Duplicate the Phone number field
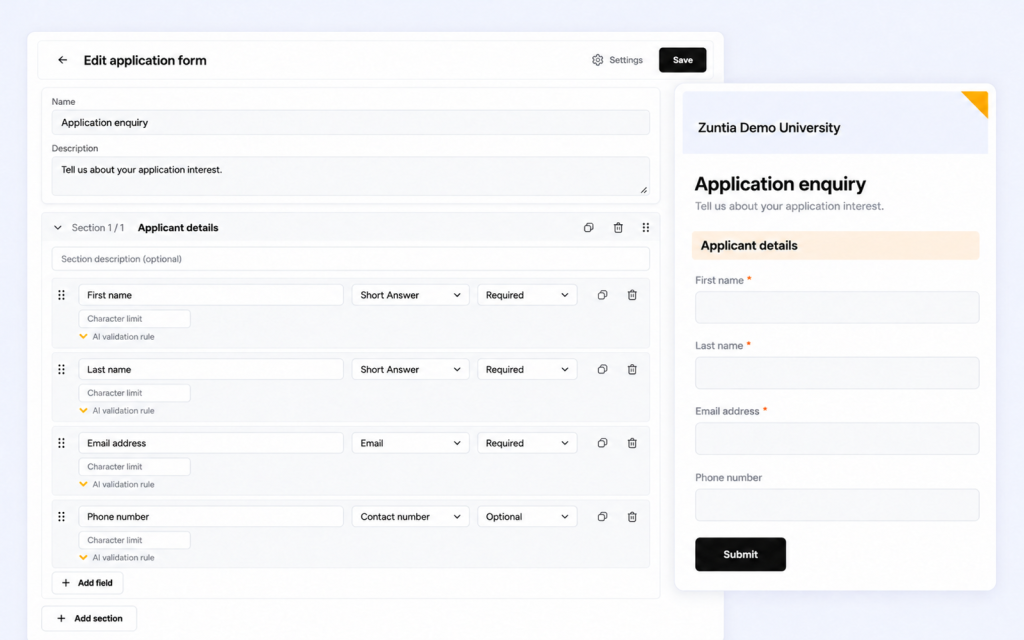Image resolution: width=1024 pixels, height=640 pixels. [602, 517]
